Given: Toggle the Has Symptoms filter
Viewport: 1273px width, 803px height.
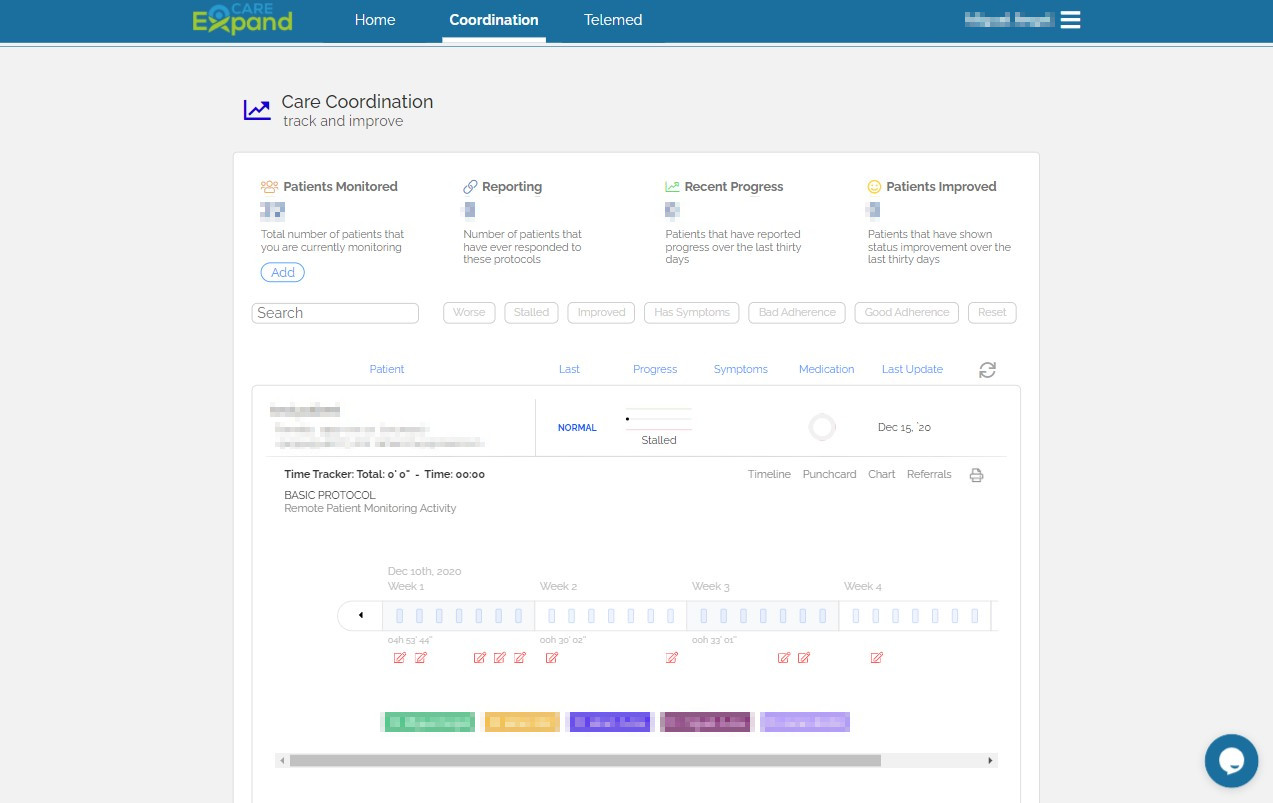Looking at the screenshot, I should (x=692, y=313).
